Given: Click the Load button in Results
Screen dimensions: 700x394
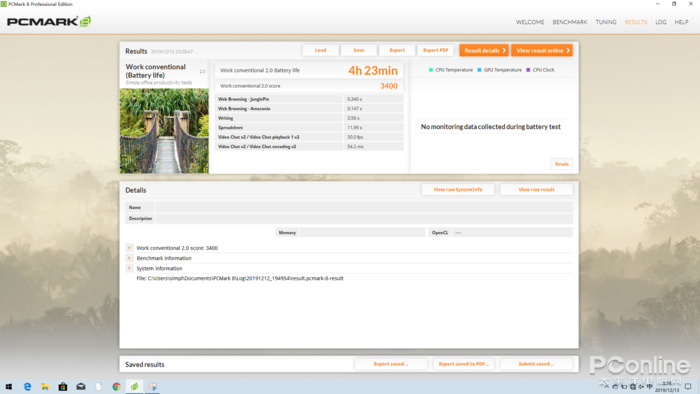Looking at the screenshot, I should pyautogui.click(x=320, y=50).
